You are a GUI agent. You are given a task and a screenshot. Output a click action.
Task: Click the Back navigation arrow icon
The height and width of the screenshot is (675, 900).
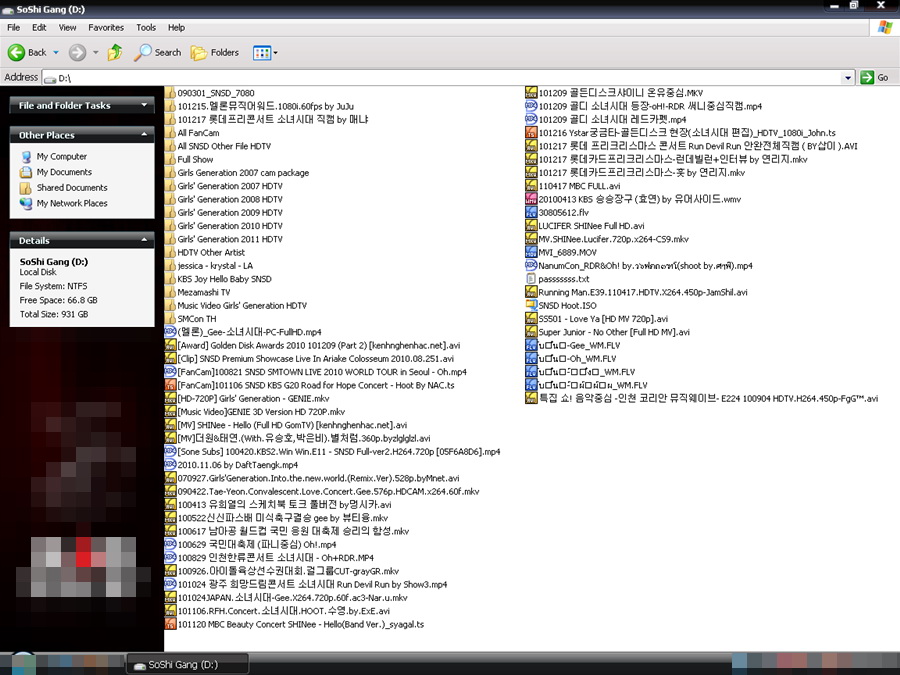16,52
